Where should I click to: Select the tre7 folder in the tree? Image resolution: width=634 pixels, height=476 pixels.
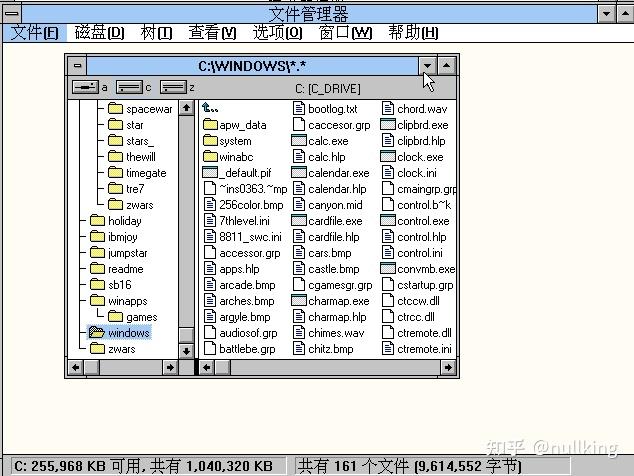point(126,189)
